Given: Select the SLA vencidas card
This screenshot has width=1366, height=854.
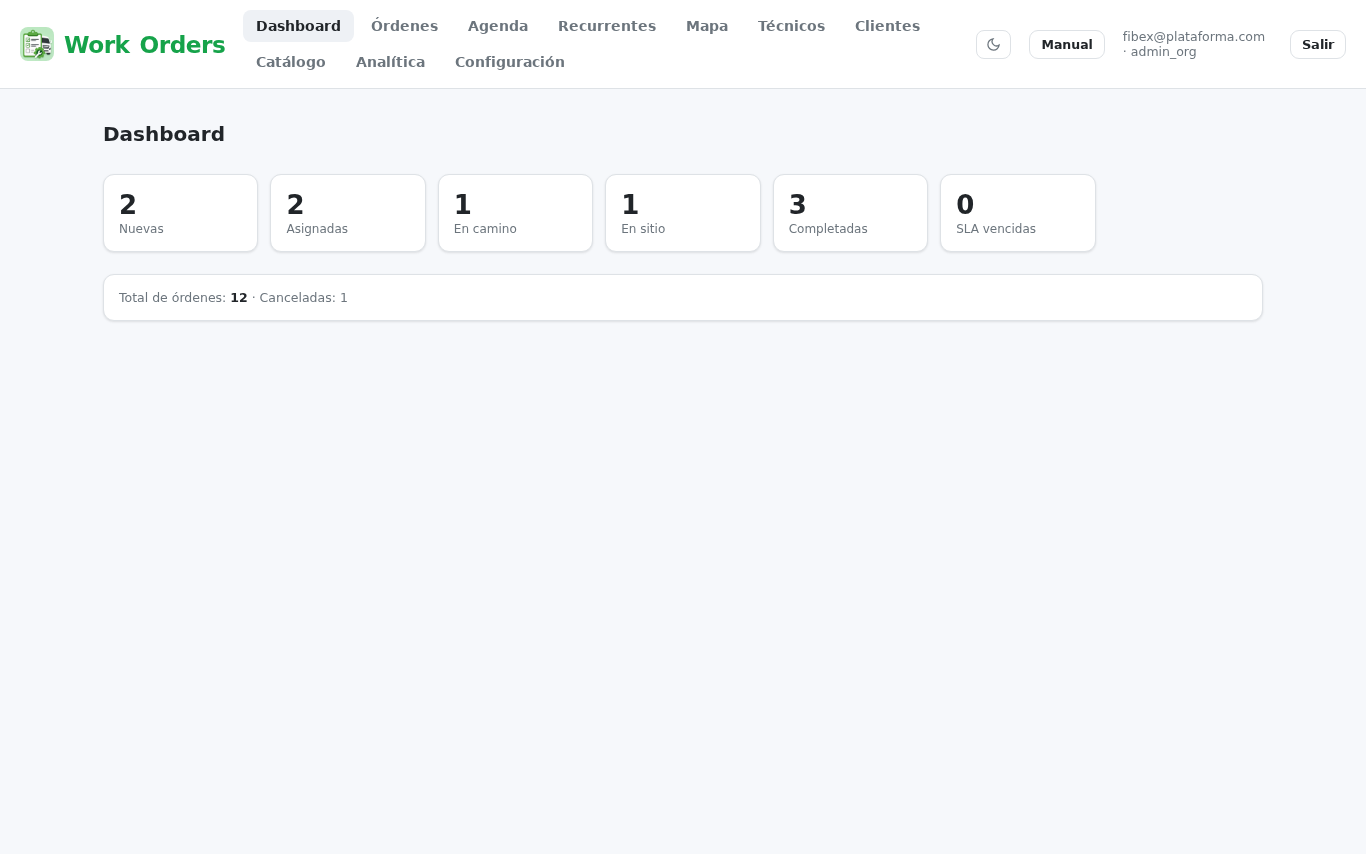Looking at the screenshot, I should coord(1018,213).
